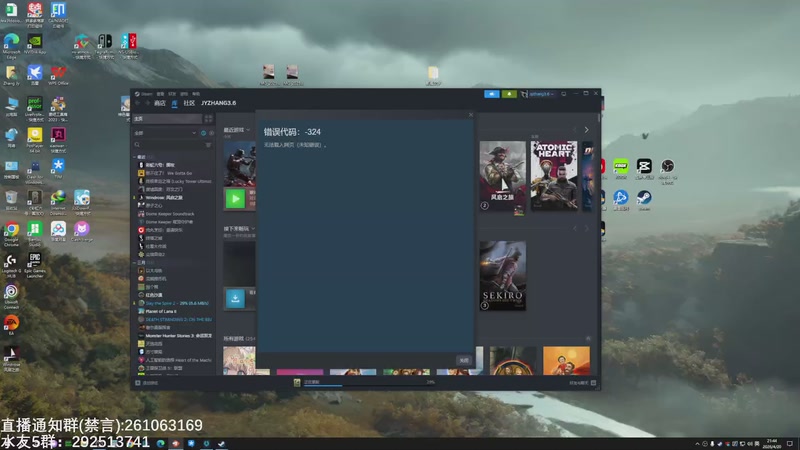
Task: Toggle Big Picture mode monitor icon
Action: tap(564, 94)
